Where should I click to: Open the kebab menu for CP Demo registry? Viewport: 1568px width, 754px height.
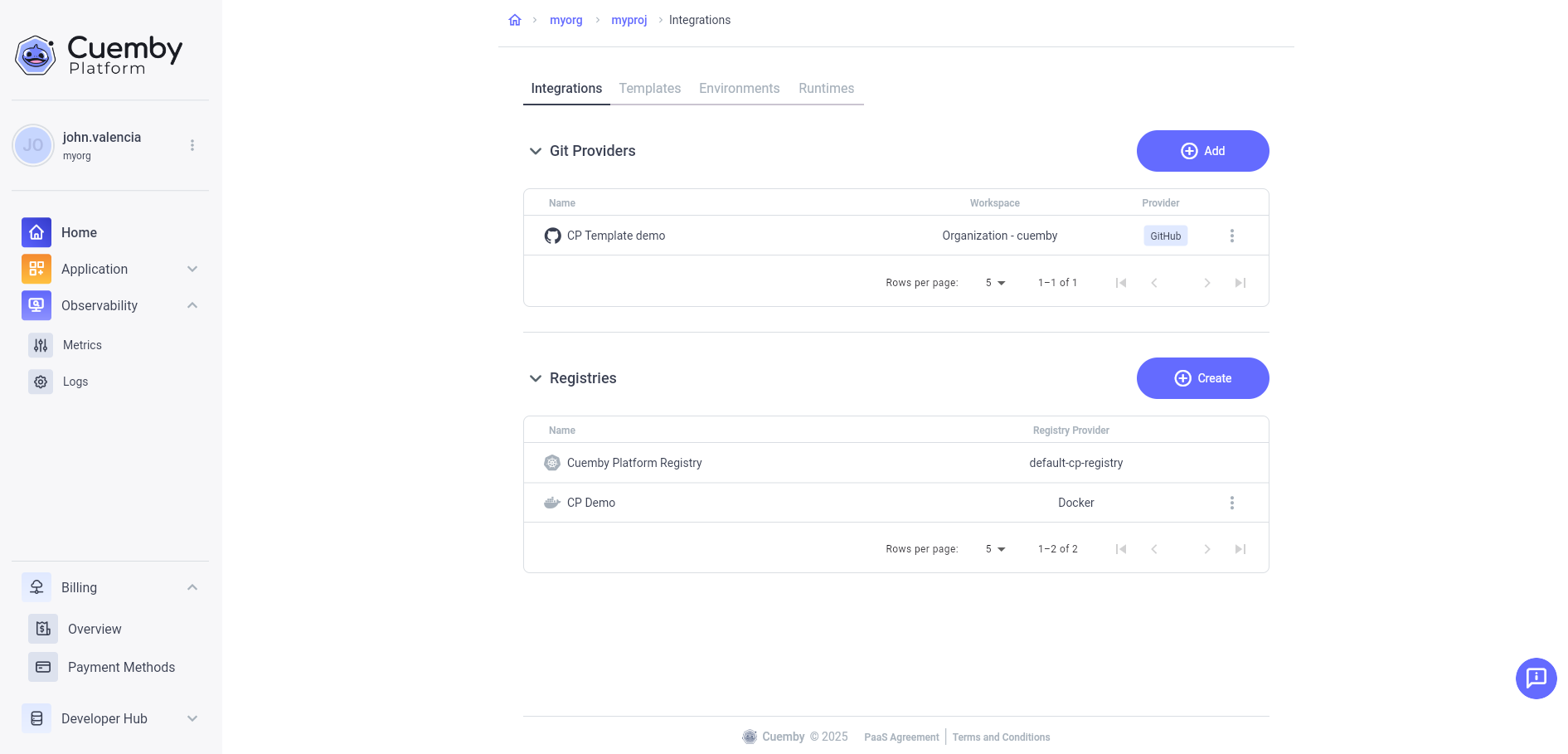click(1232, 502)
